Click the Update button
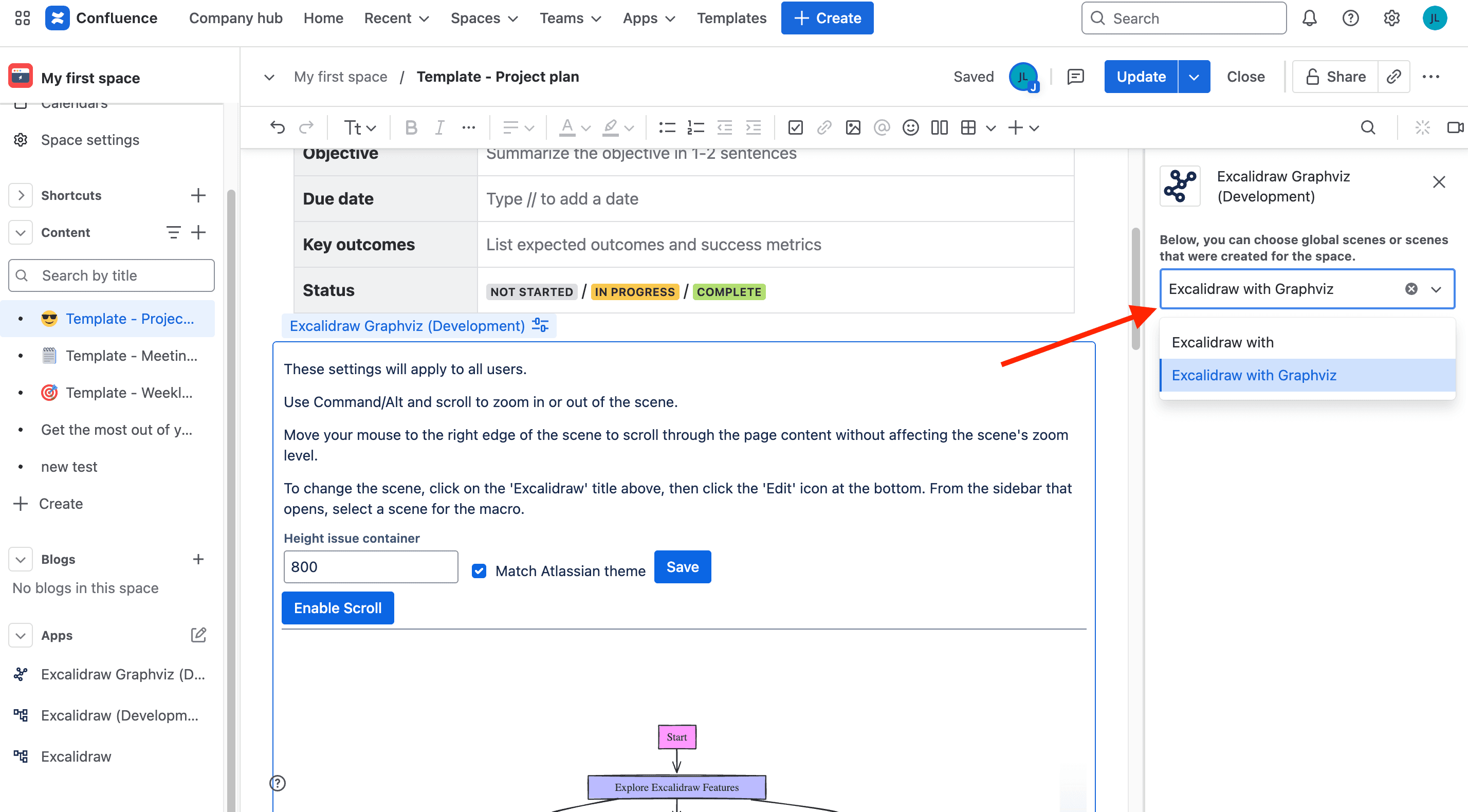This screenshot has width=1468, height=812. point(1140,77)
